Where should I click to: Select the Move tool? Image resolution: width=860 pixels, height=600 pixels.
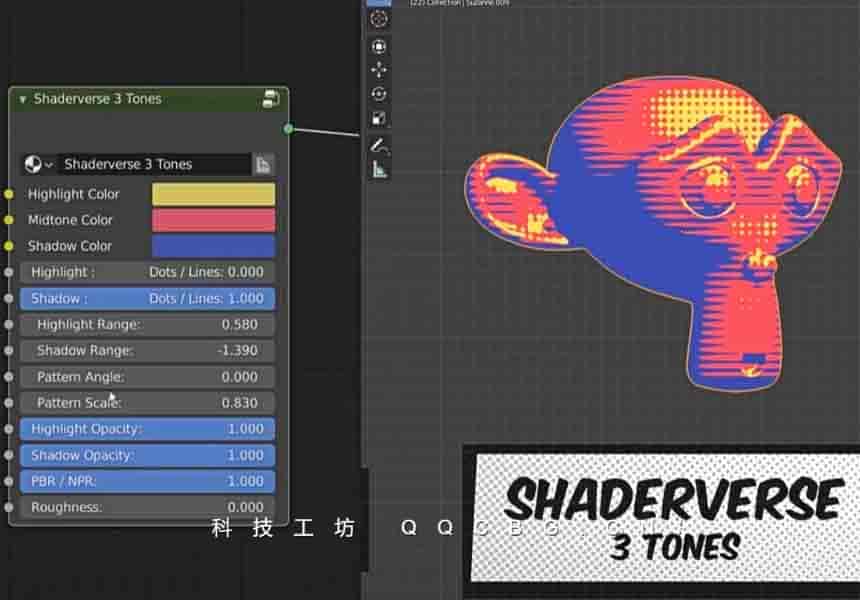click(x=379, y=70)
